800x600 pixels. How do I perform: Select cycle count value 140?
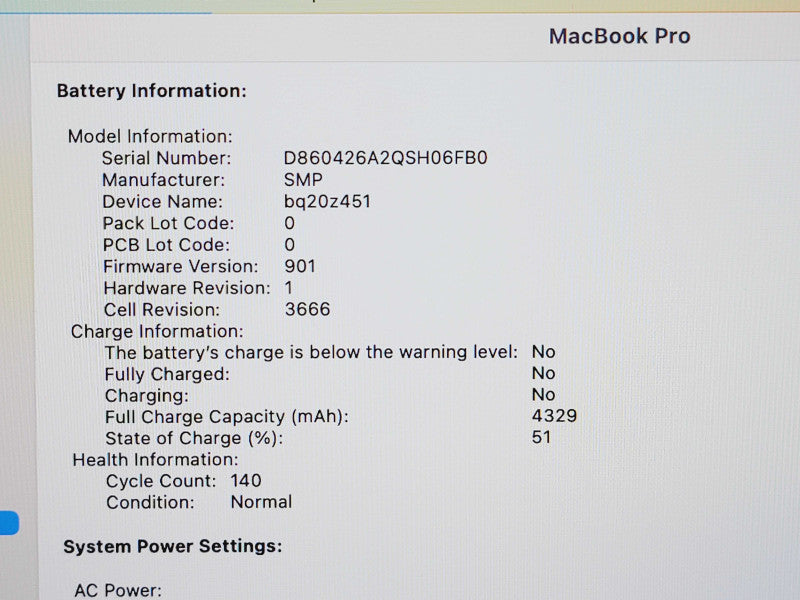pyautogui.click(x=246, y=481)
